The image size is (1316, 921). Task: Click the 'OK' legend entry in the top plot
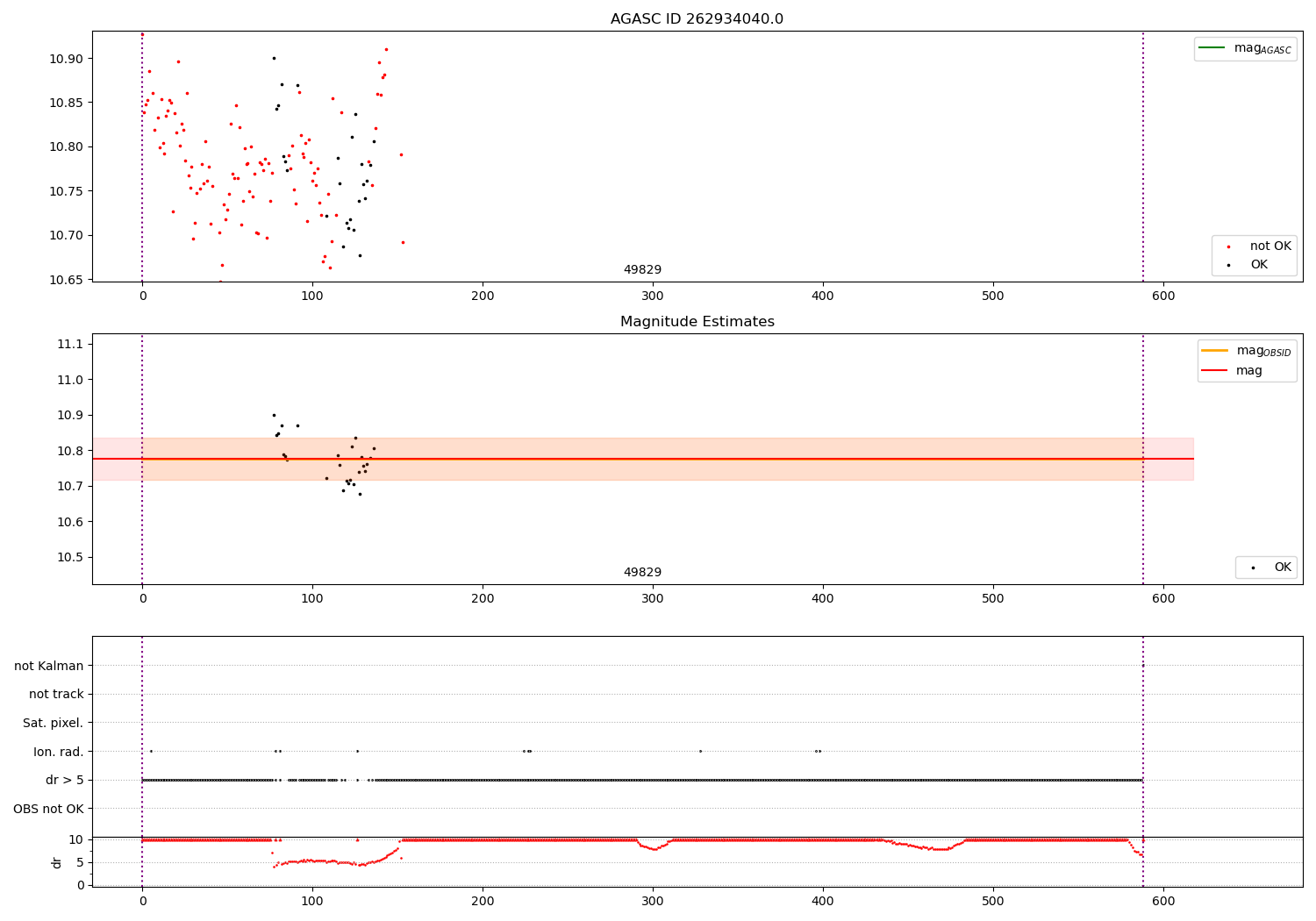click(x=1259, y=265)
